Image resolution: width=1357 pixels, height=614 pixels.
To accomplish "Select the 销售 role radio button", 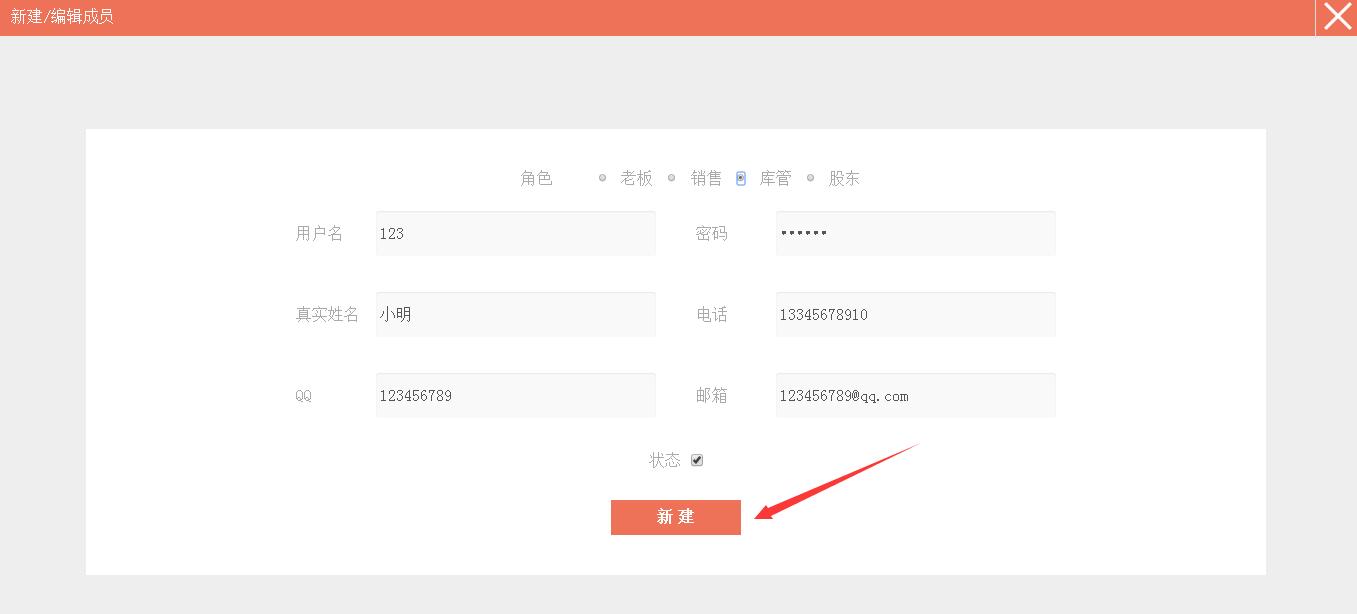I will 670,178.
